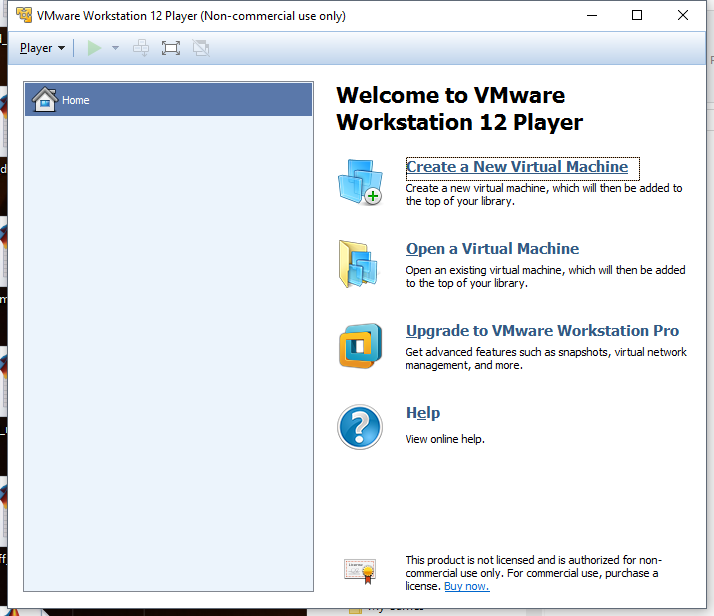
Task: Enter full screen mode via toolbar icon
Action: [171, 48]
